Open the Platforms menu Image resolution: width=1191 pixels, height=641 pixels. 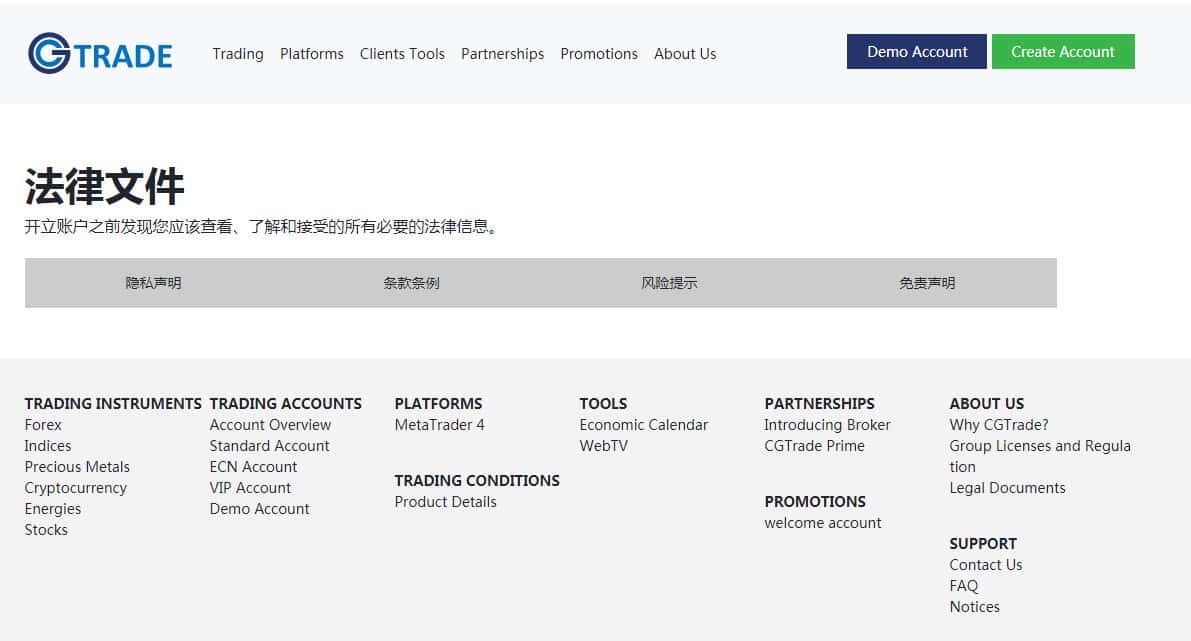(311, 54)
